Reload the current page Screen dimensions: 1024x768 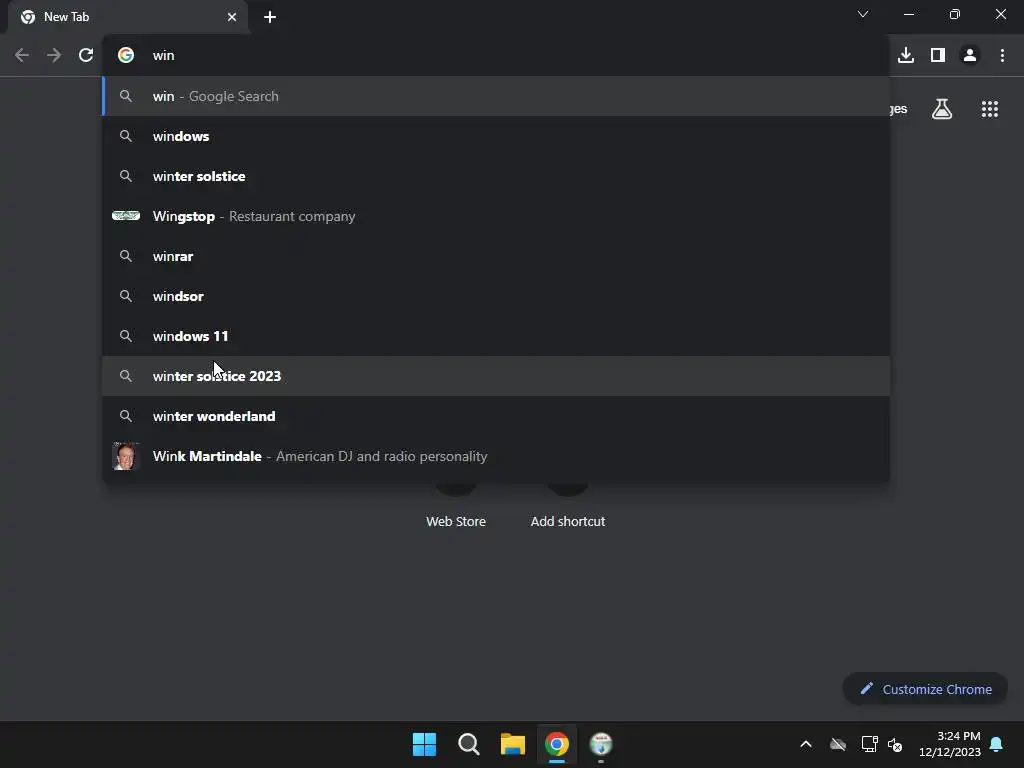coord(86,56)
